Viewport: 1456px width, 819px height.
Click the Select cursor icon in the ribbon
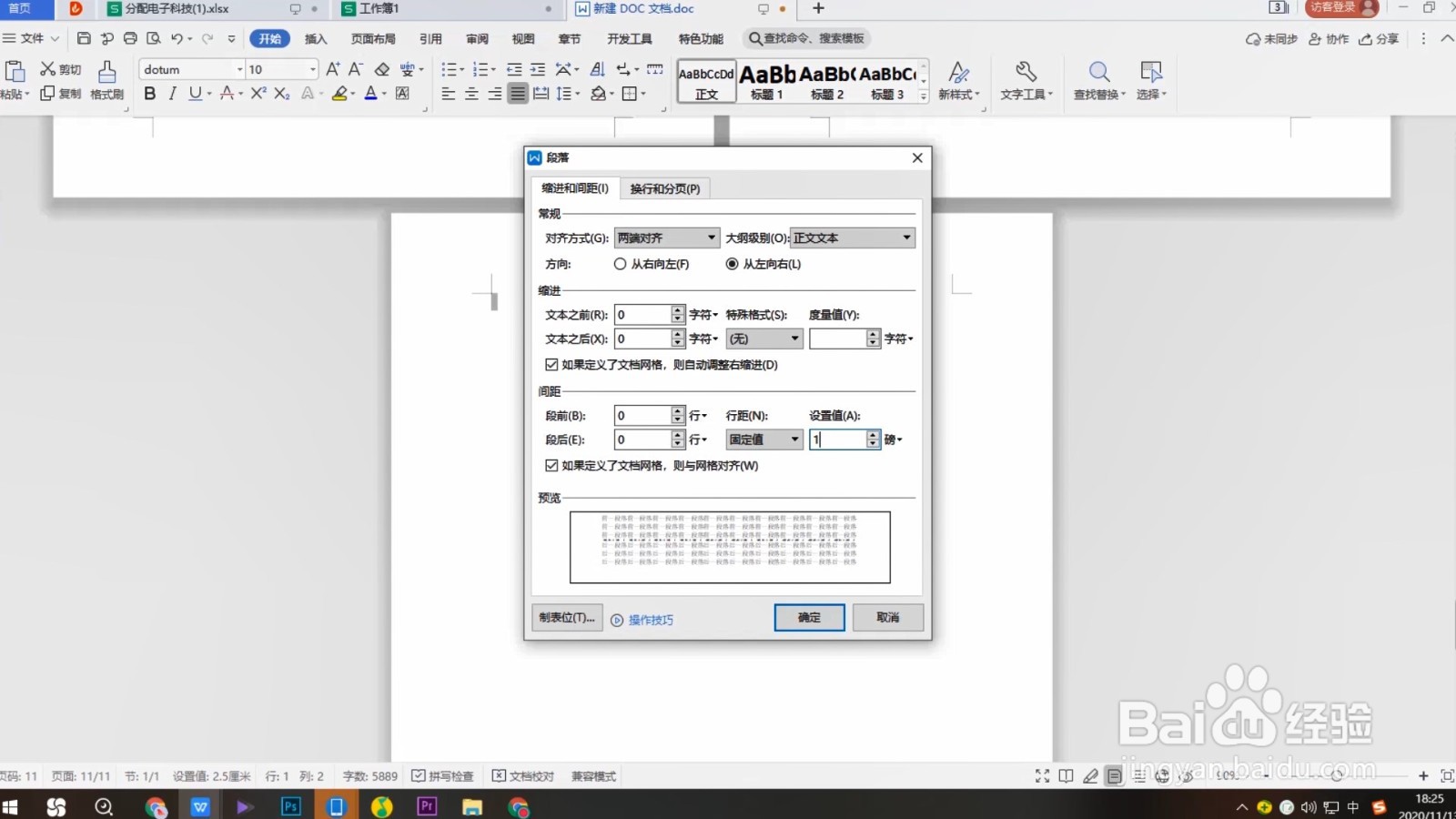tap(1150, 72)
